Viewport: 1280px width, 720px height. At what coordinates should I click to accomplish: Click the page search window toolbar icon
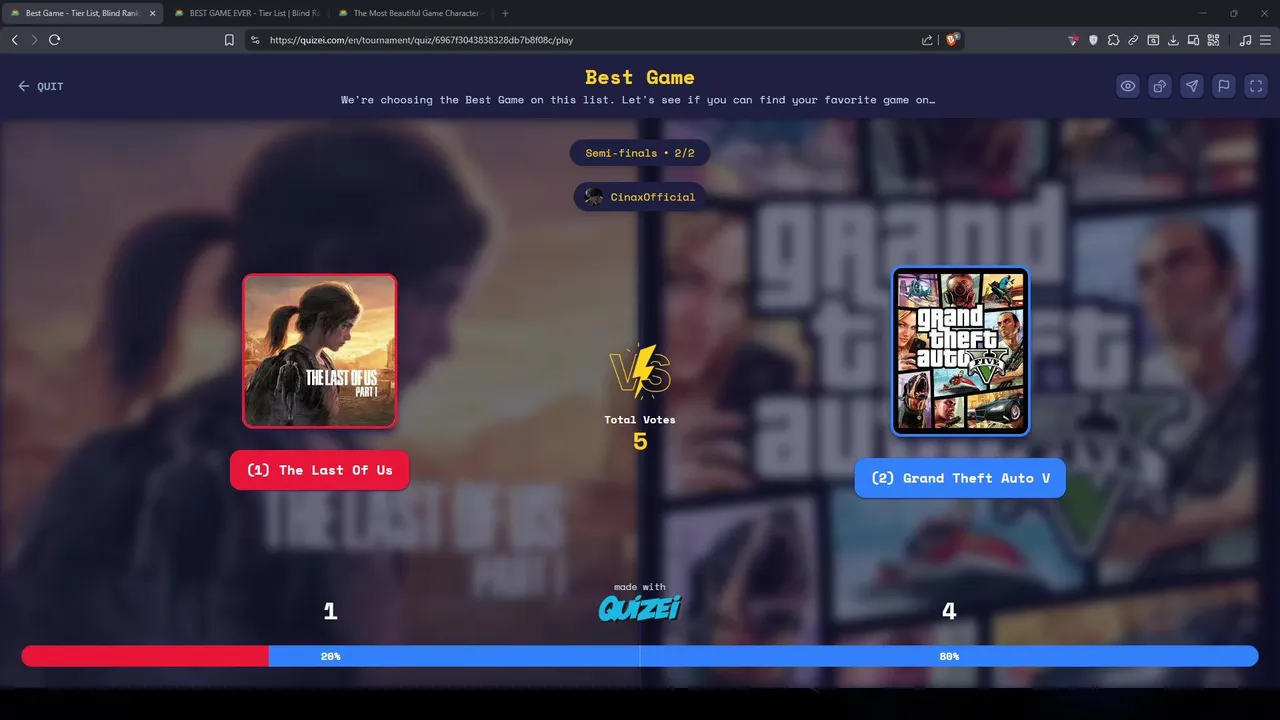[1153, 40]
